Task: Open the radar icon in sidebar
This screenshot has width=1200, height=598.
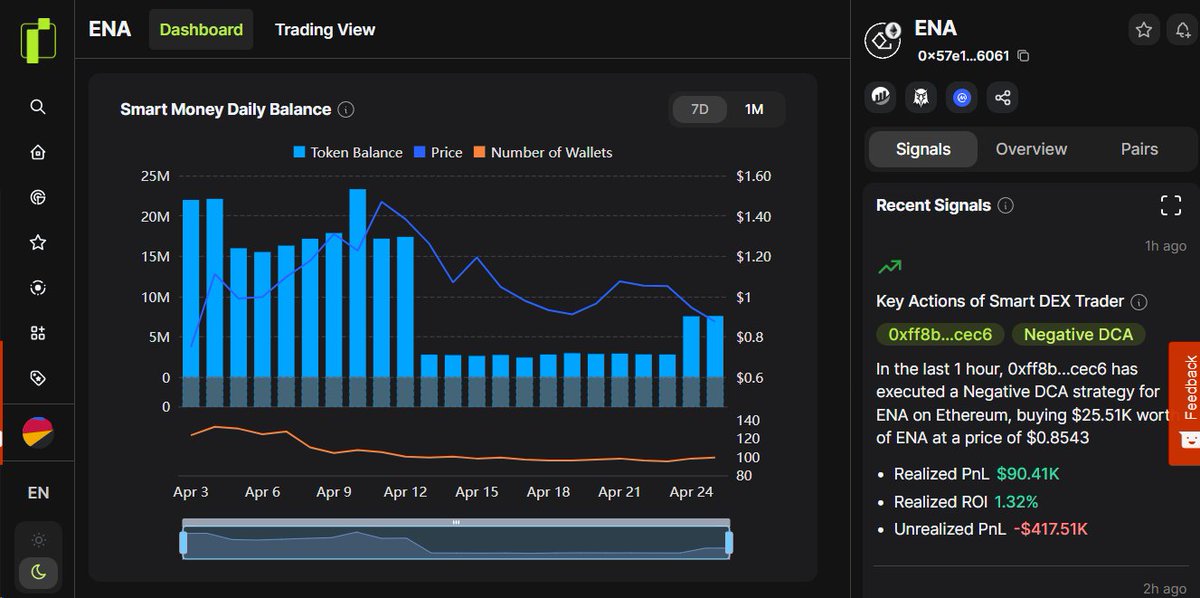Action: point(38,198)
